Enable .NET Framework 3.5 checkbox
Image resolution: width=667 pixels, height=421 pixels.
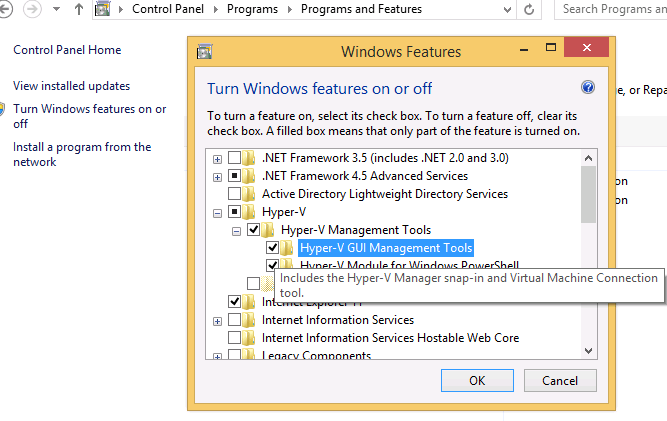pos(234,157)
